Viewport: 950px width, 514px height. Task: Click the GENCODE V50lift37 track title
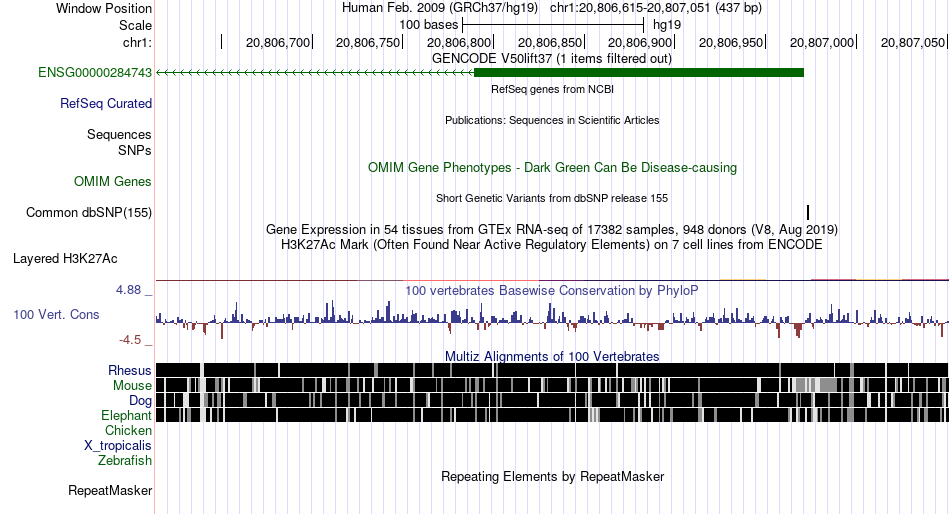(x=552, y=59)
